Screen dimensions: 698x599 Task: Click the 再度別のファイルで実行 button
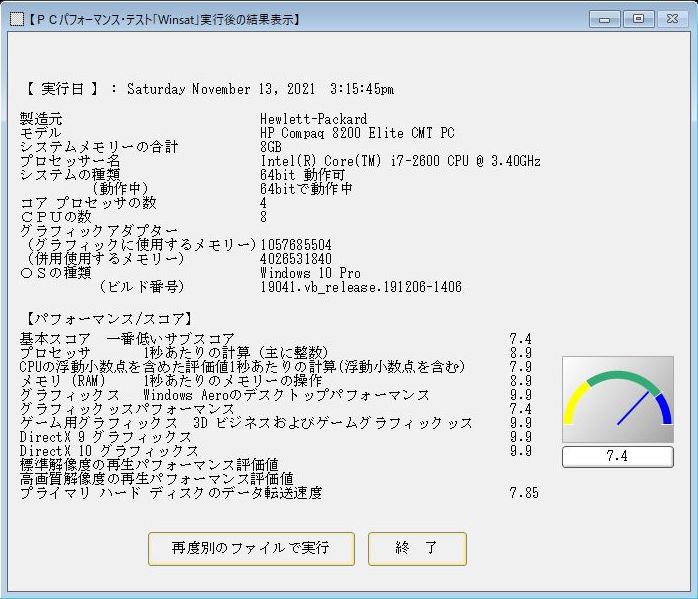tap(251, 549)
